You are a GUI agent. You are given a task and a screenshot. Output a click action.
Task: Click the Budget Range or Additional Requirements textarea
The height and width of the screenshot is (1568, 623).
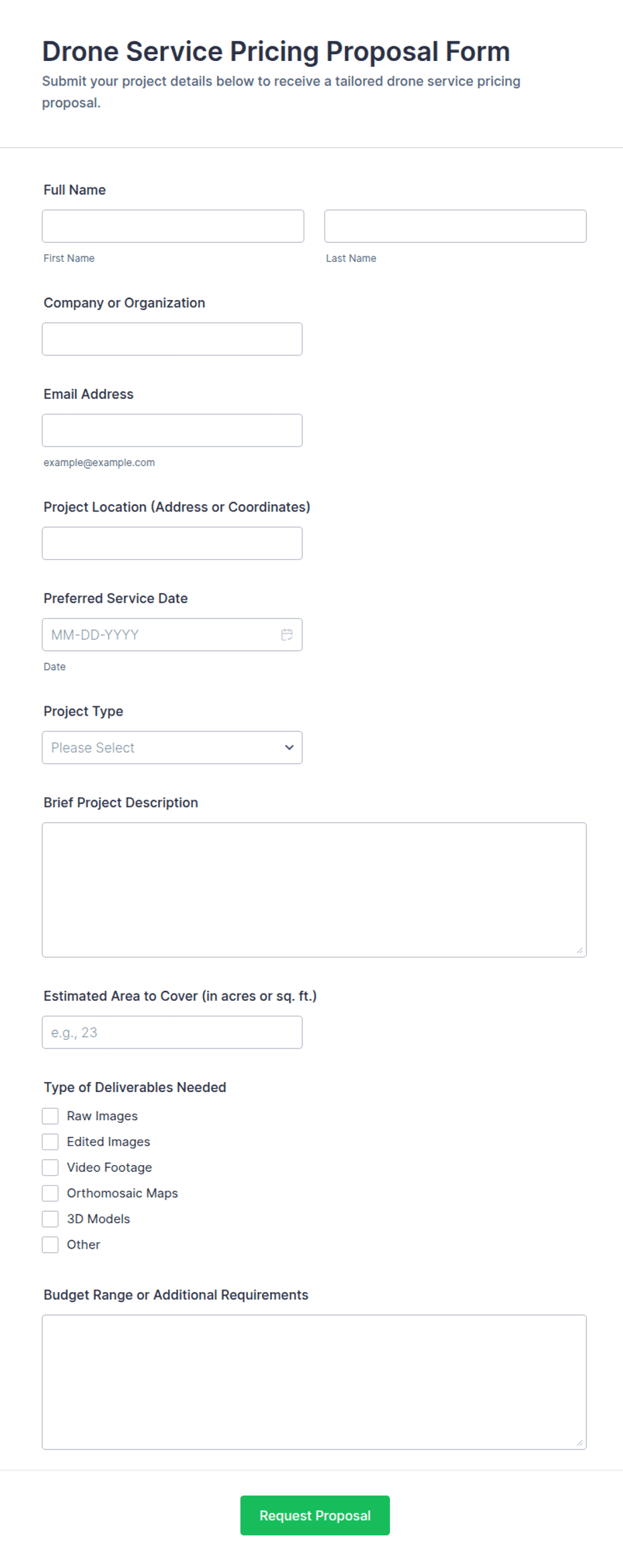coord(314,1383)
